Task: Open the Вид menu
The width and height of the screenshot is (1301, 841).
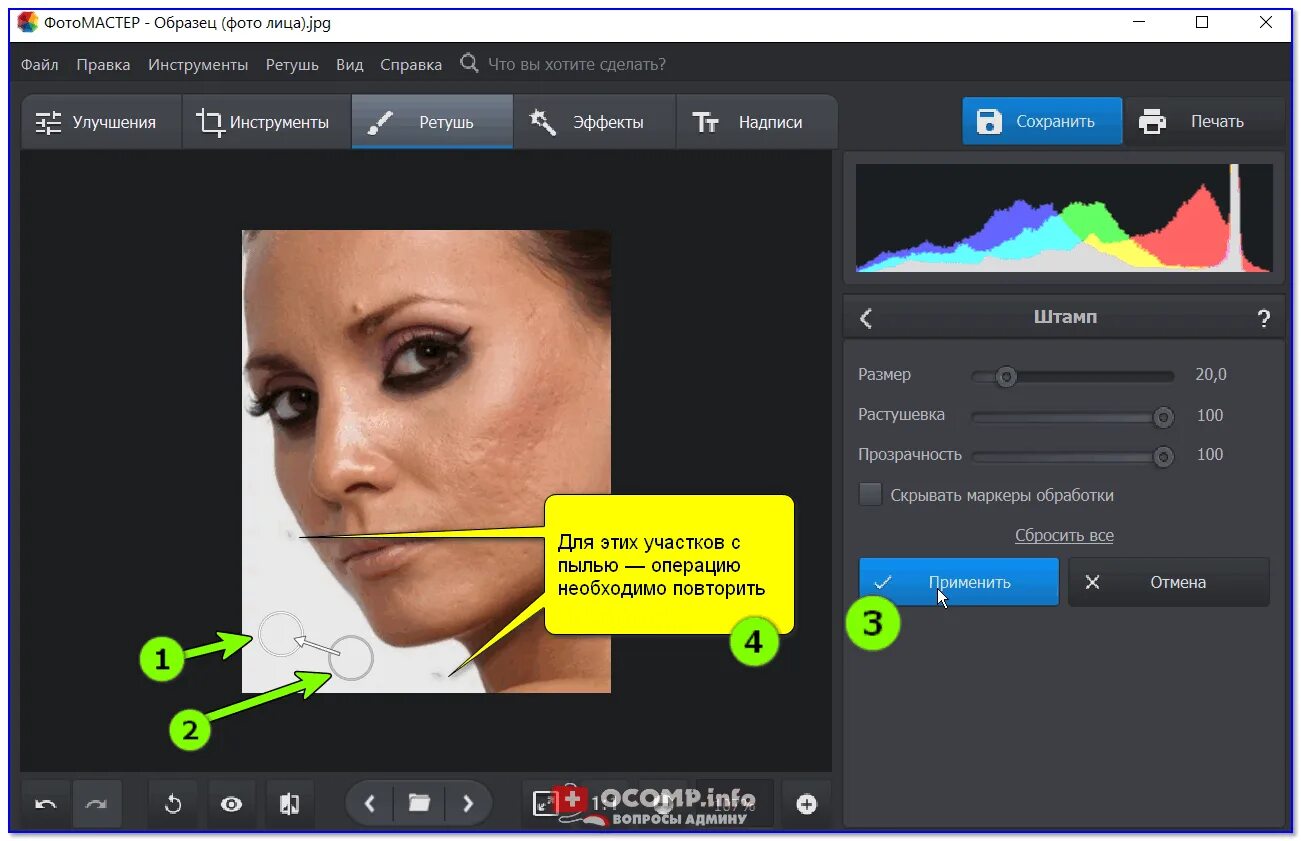Action: pyautogui.click(x=350, y=64)
